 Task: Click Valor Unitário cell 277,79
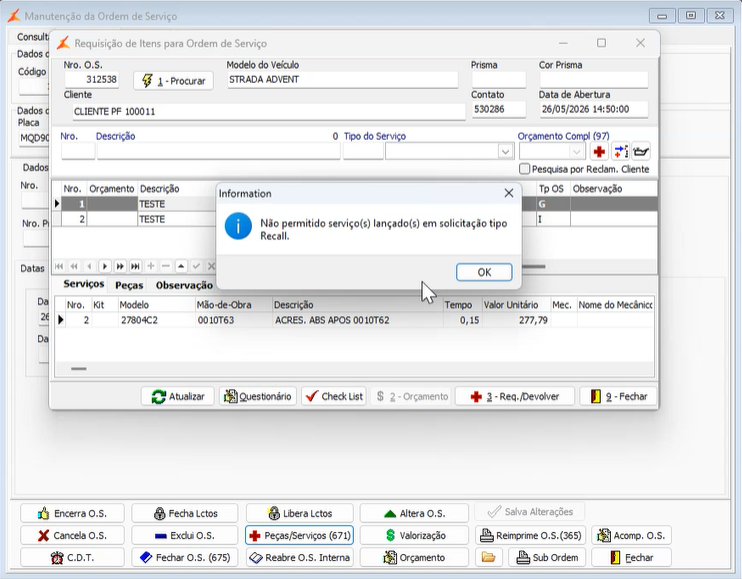coord(516,320)
